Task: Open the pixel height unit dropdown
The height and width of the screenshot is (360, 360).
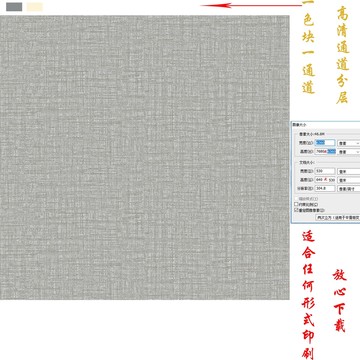Action: pyautogui.click(x=349, y=152)
